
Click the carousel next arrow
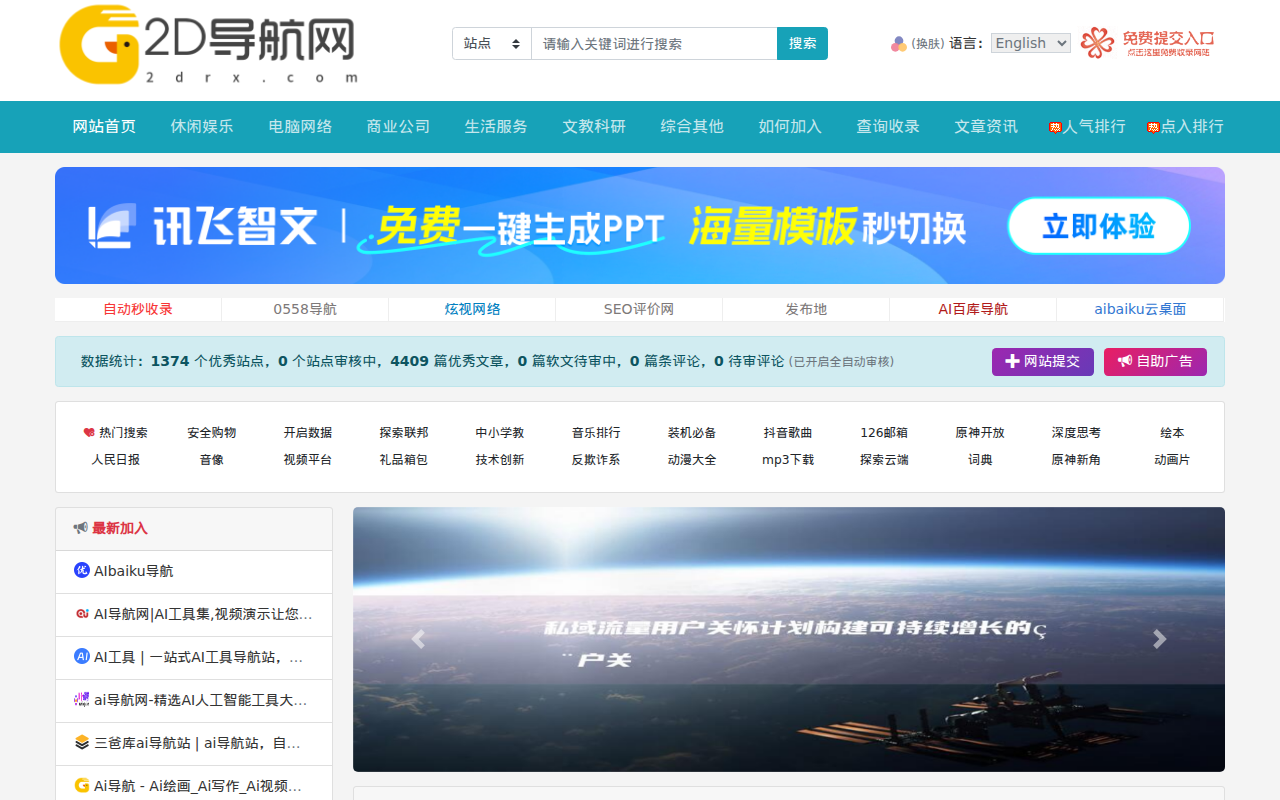pyautogui.click(x=1159, y=639)
